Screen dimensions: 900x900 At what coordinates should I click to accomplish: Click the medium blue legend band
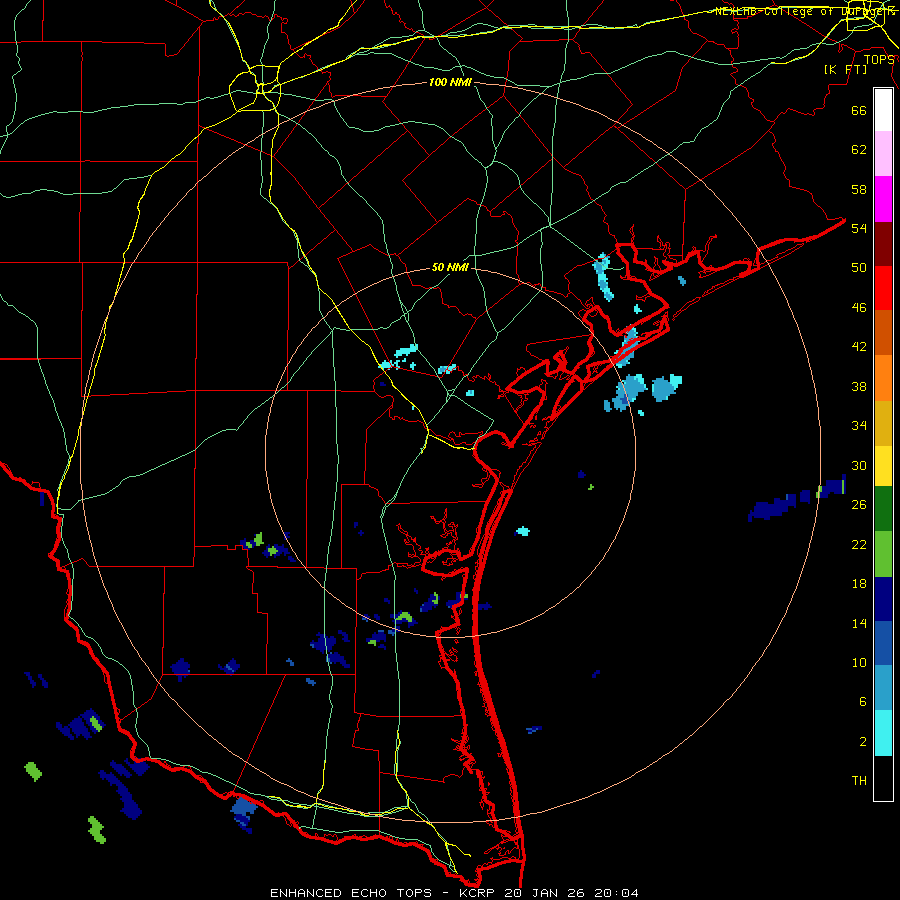click(x=883, y=643)
